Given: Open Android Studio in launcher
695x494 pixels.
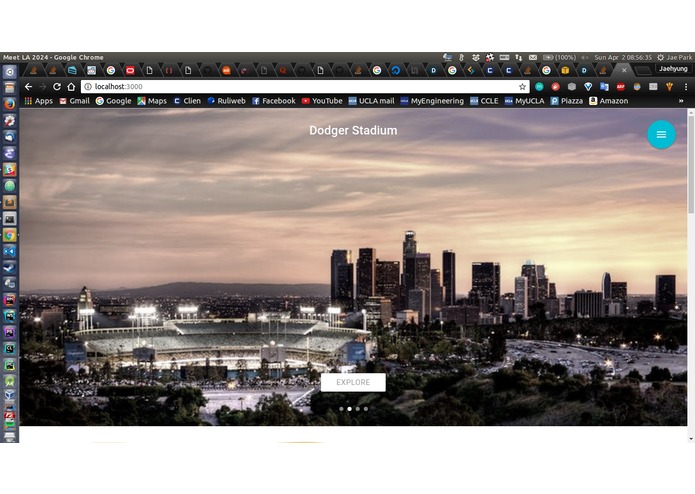Looking at the screenshot, I should 9,381.
